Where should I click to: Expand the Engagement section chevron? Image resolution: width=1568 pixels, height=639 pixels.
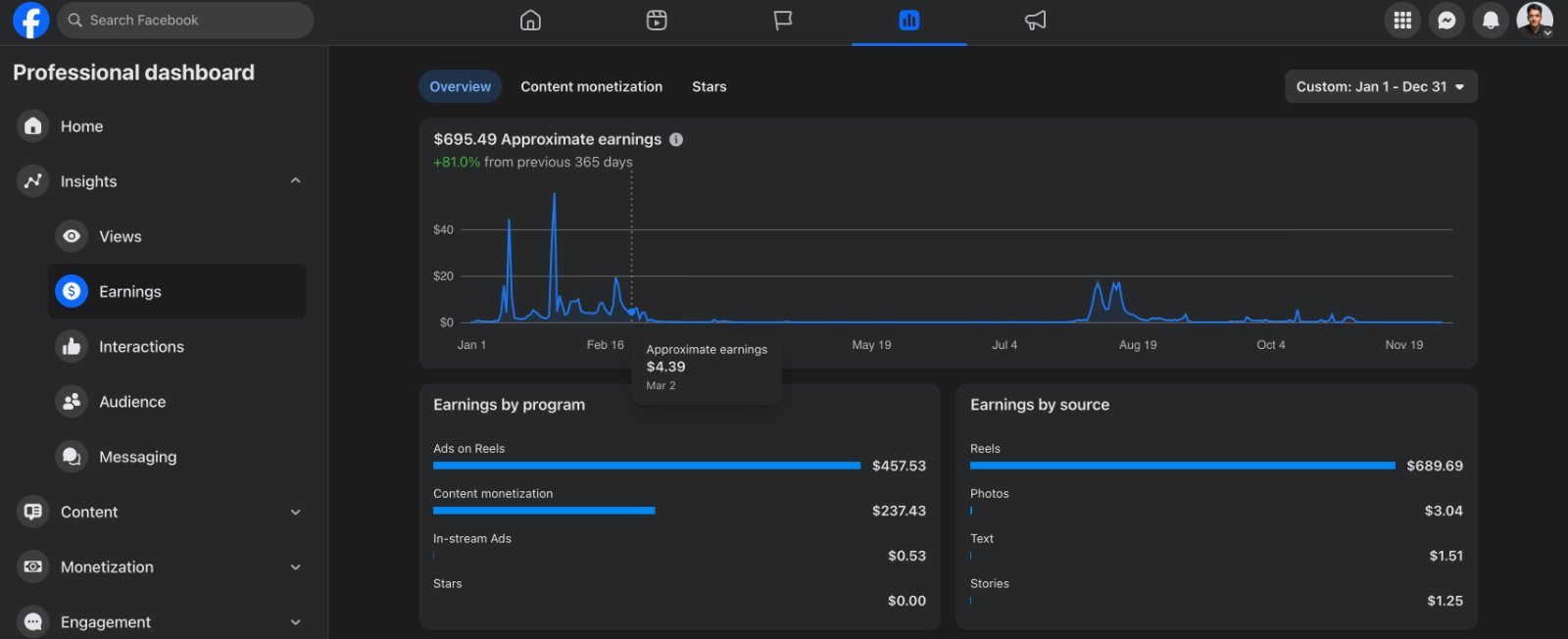295,621
